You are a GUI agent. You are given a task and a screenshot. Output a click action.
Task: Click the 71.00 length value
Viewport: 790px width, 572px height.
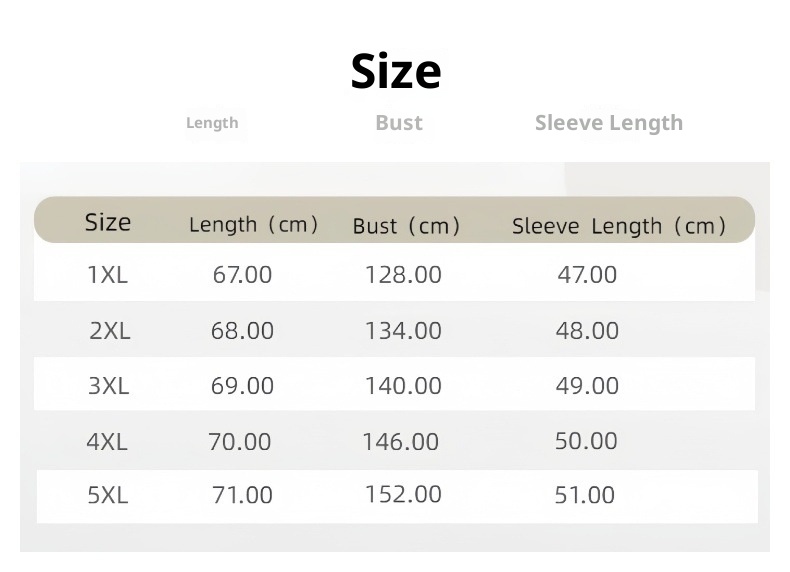pos(242,494)
